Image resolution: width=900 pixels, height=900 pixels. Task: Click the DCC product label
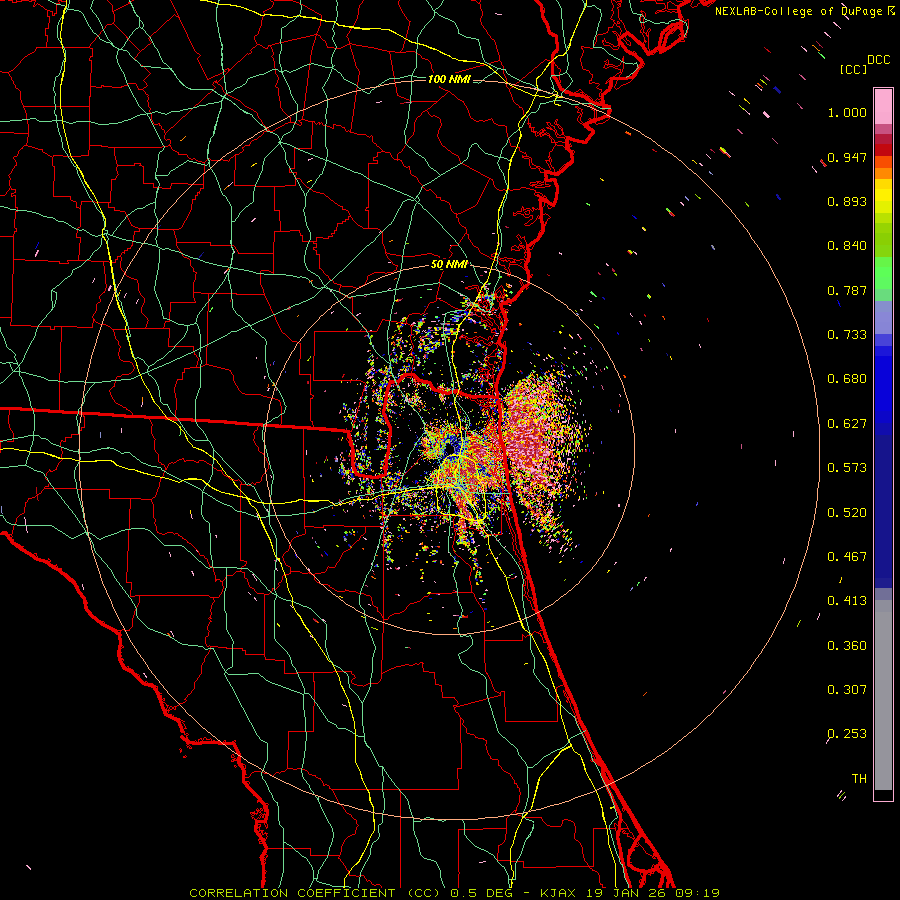(878, 60)
